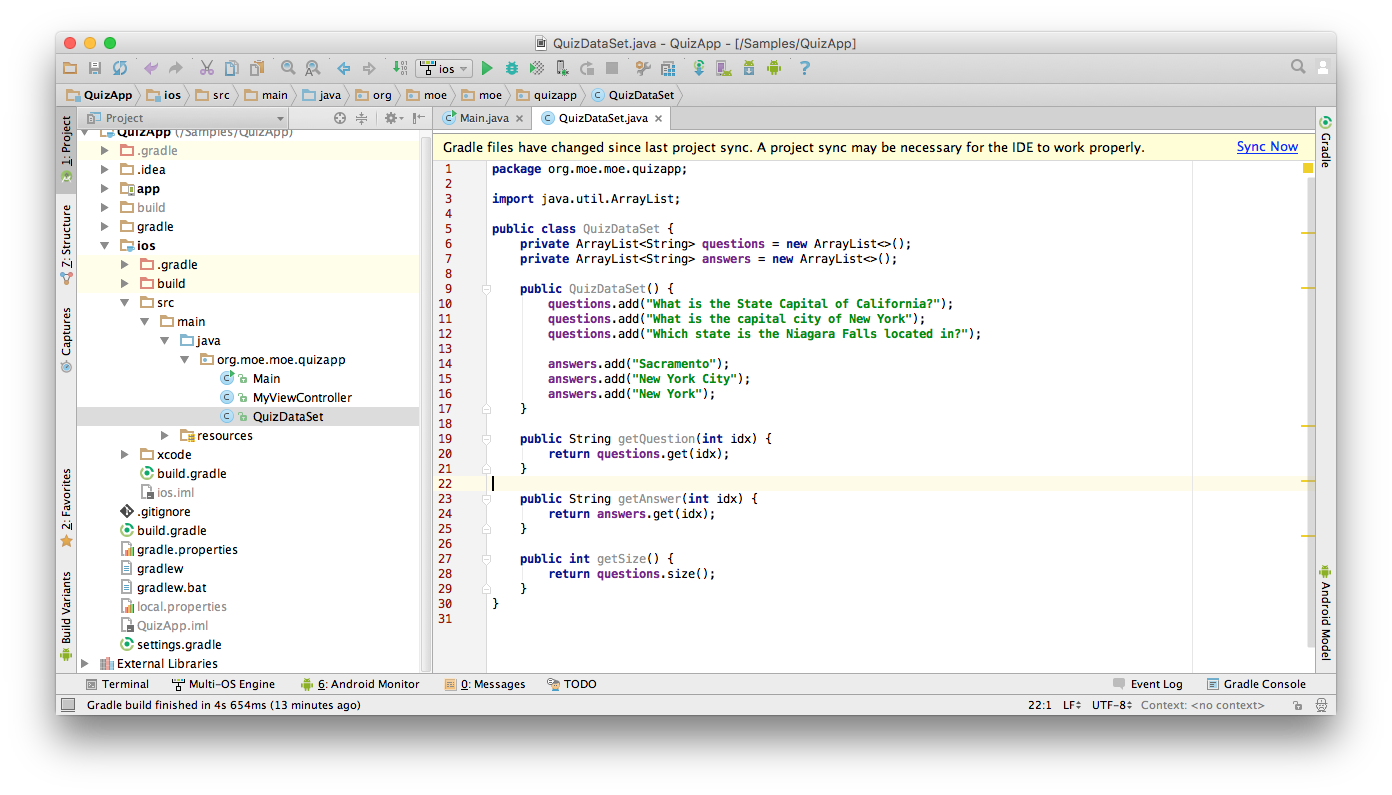Click the Copy toolbar icon
Screen dimensions: 1392x795
pos(232,68)
